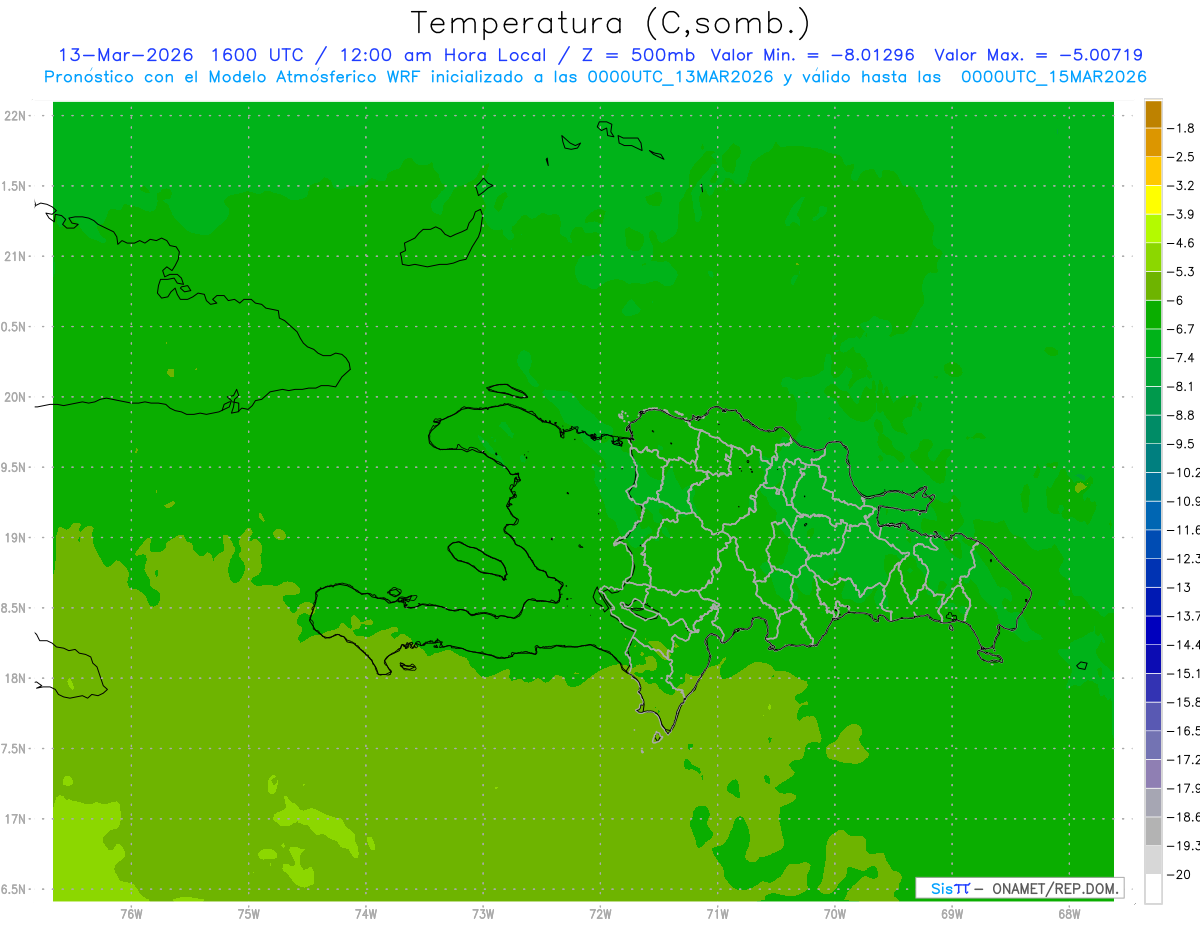Pick the amber swatch between -2.5 and -3.2

pos(1153,171)
